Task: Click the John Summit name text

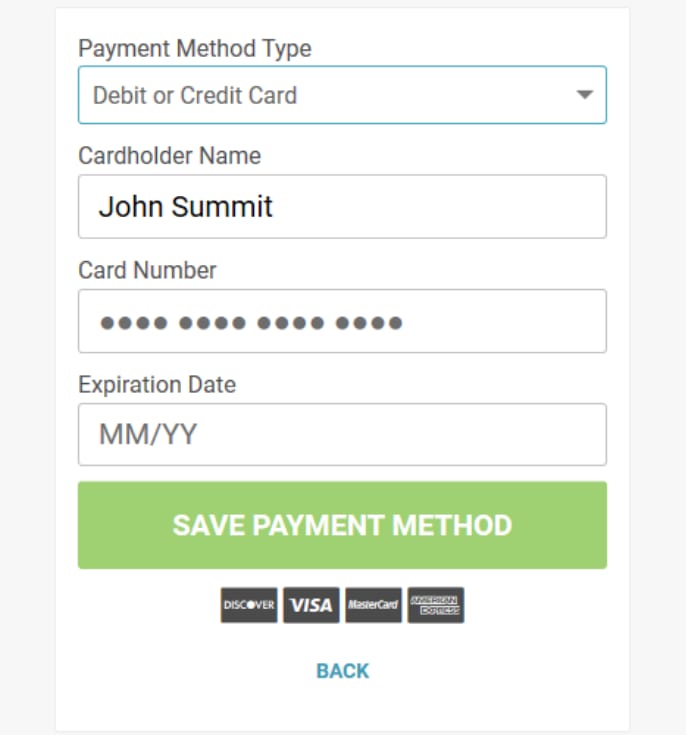Action: pyautogui.click(x=185, y=207)
